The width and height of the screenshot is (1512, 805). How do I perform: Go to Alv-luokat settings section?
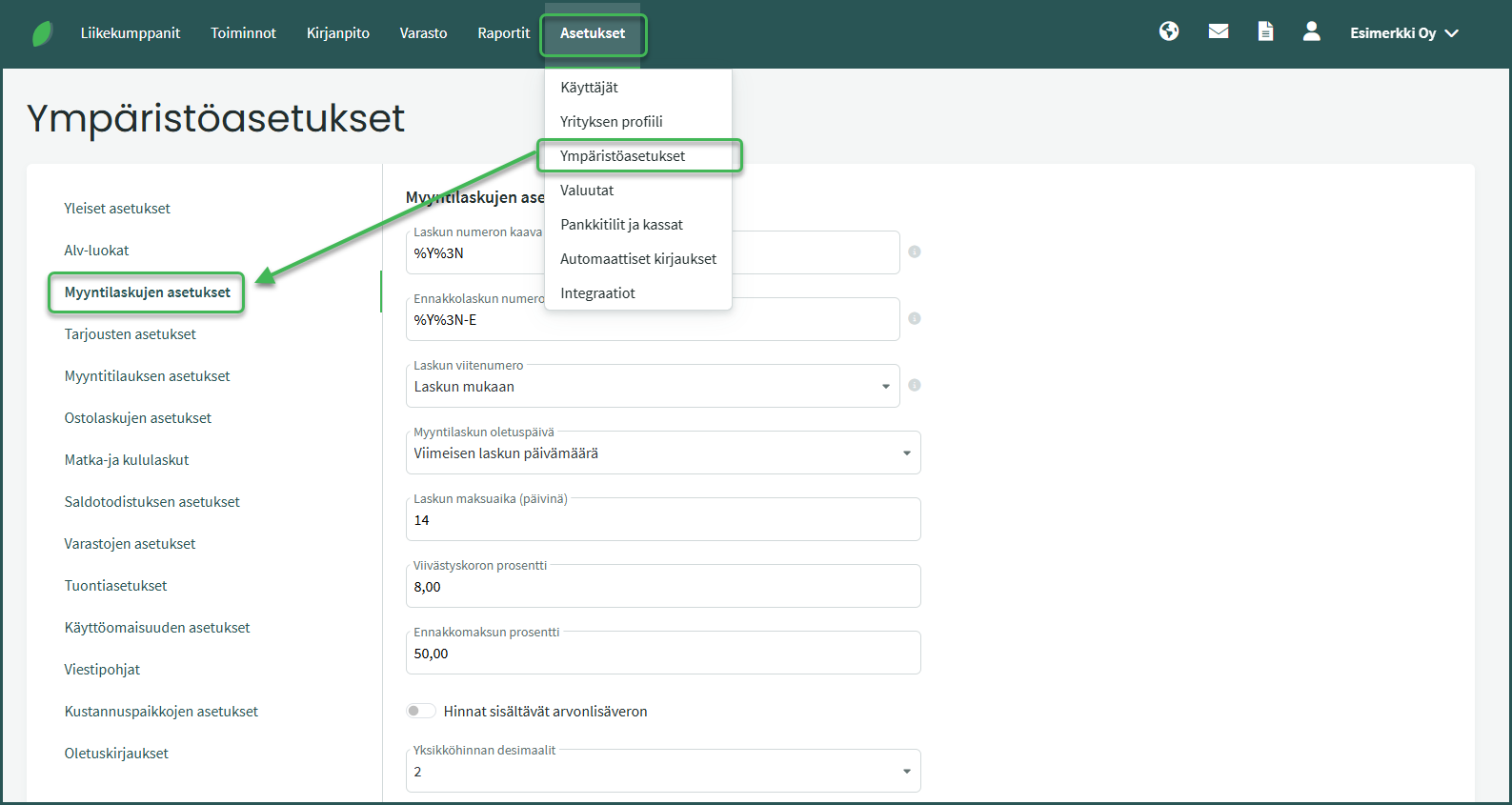tap(96, 251)
